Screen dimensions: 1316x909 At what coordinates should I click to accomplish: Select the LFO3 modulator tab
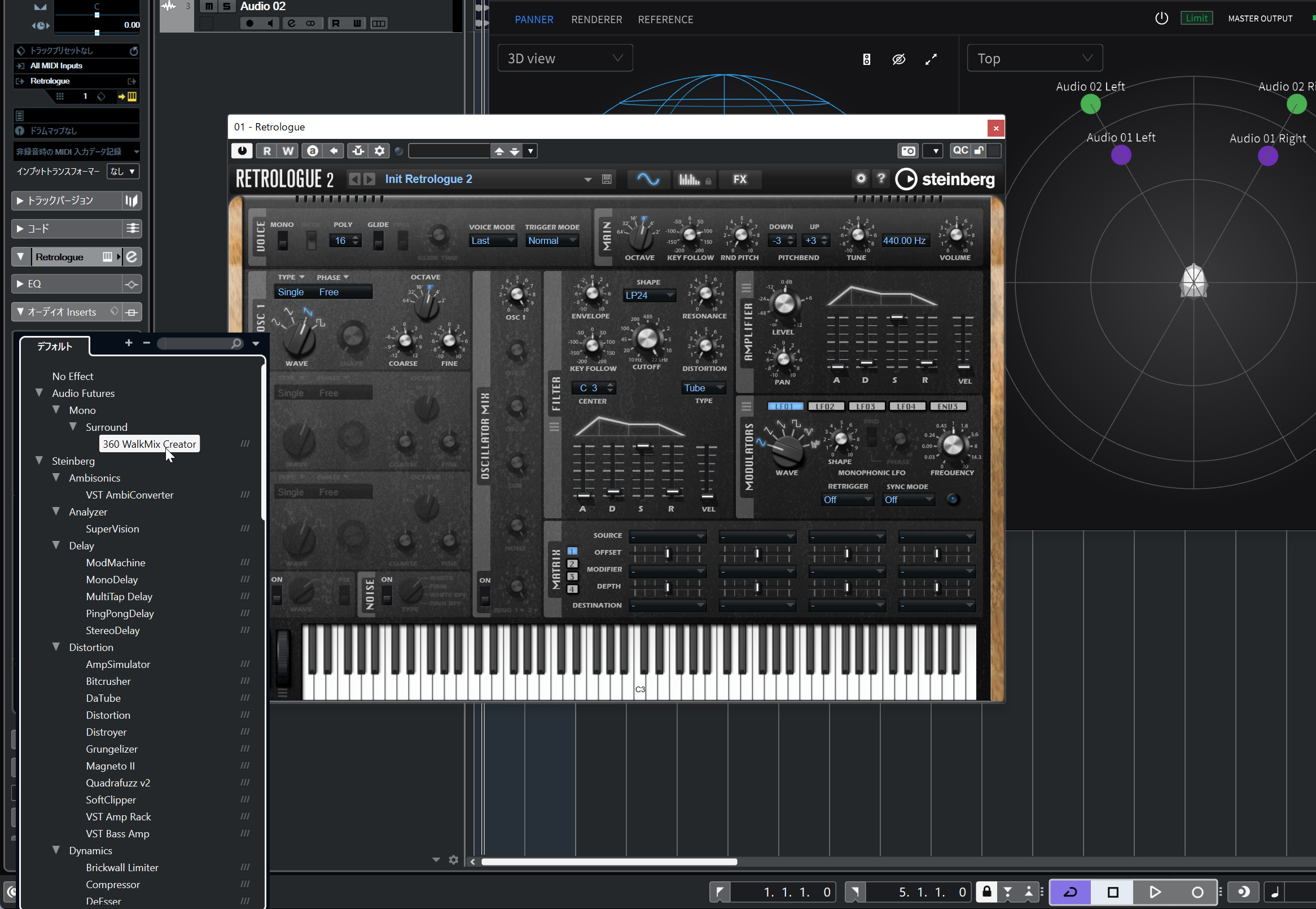866,406
